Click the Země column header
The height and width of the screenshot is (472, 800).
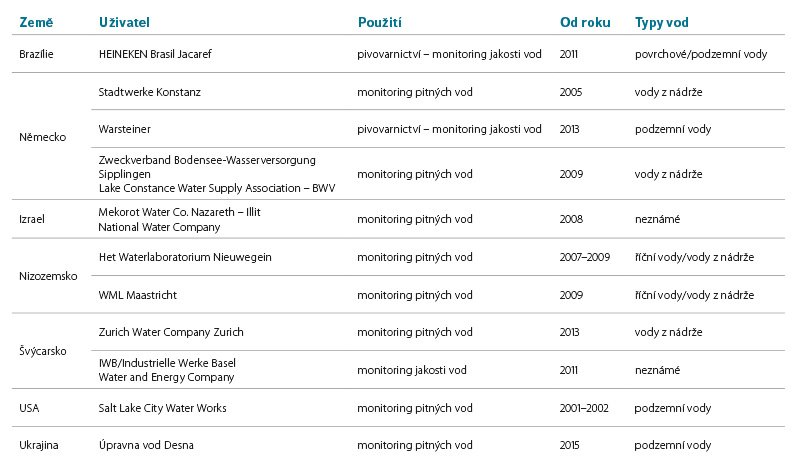36,22
